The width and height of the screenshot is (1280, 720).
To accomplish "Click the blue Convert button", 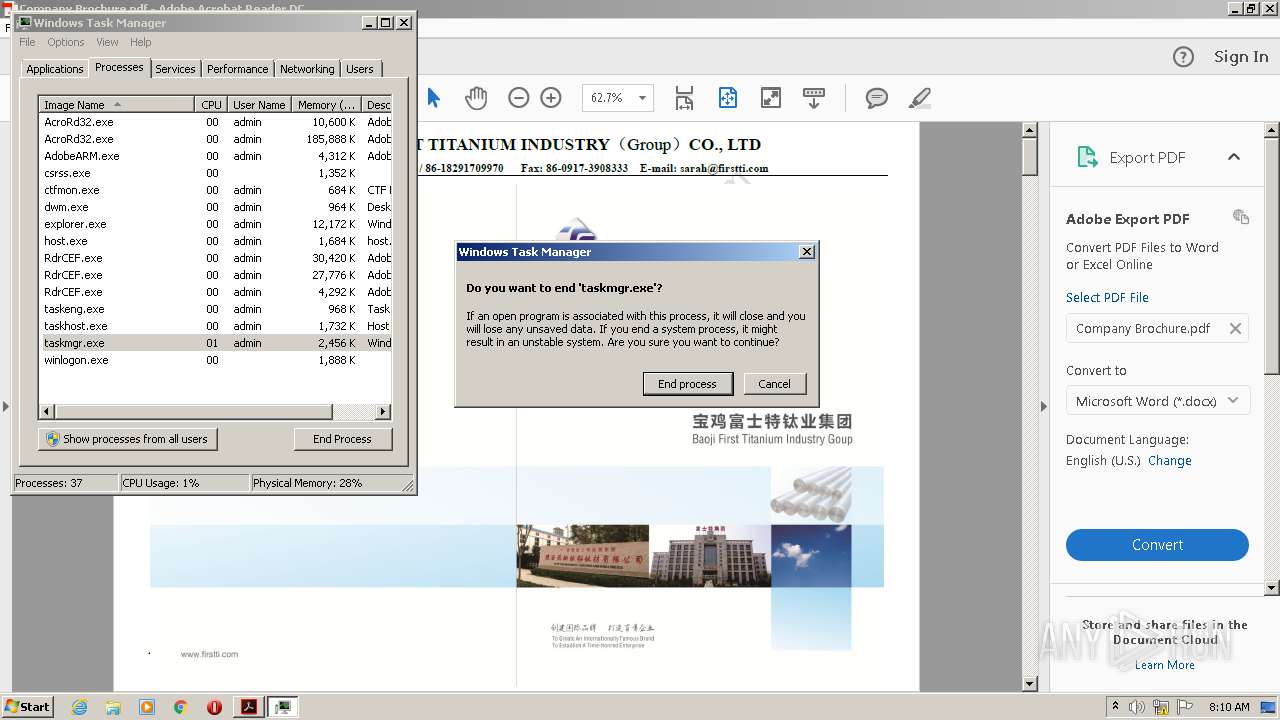I will 1157,545.
